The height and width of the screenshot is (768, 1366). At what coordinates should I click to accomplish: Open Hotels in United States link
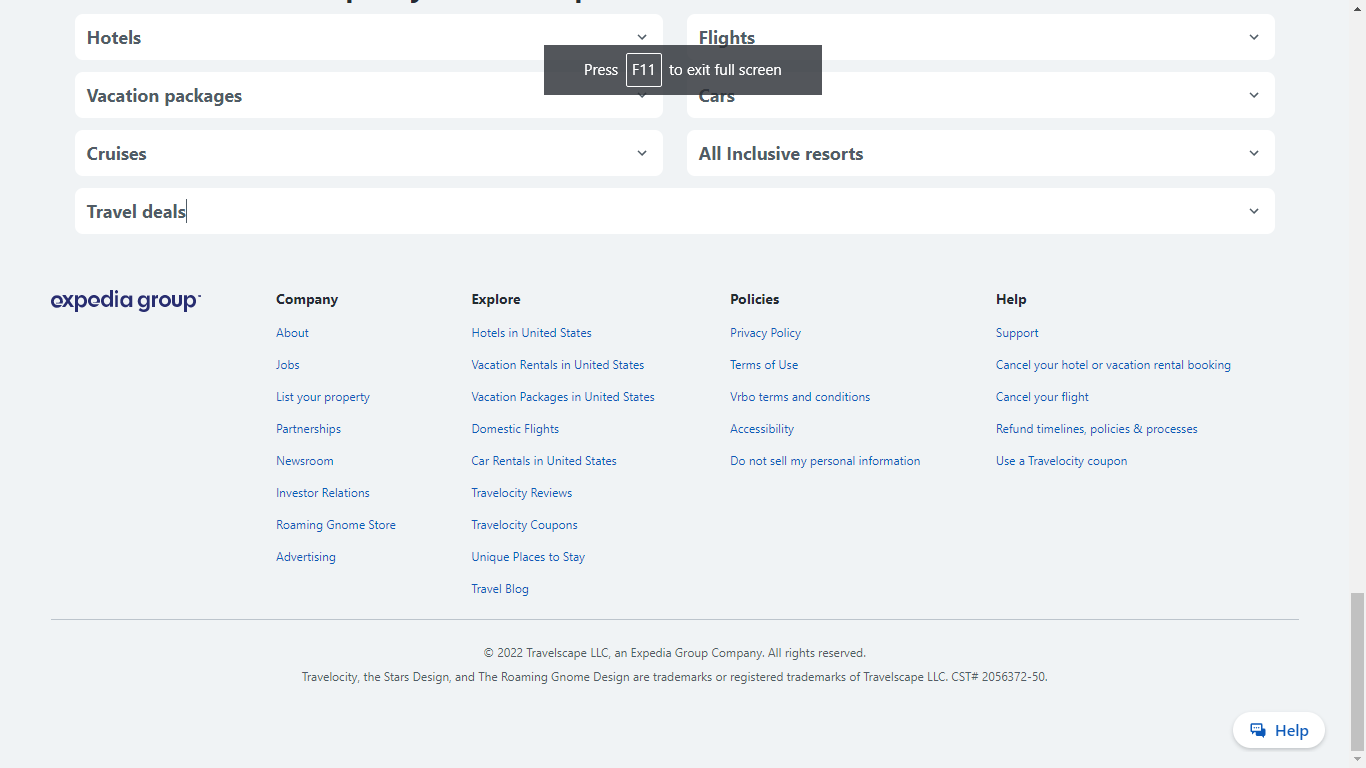coord(531,333)
